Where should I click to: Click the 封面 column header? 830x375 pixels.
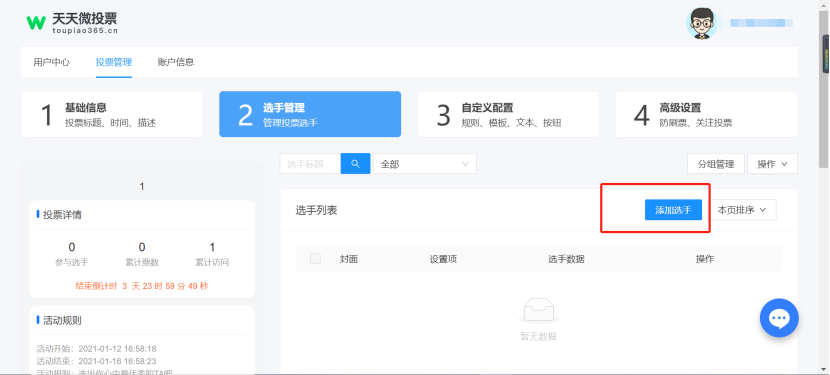click(349, 259)
